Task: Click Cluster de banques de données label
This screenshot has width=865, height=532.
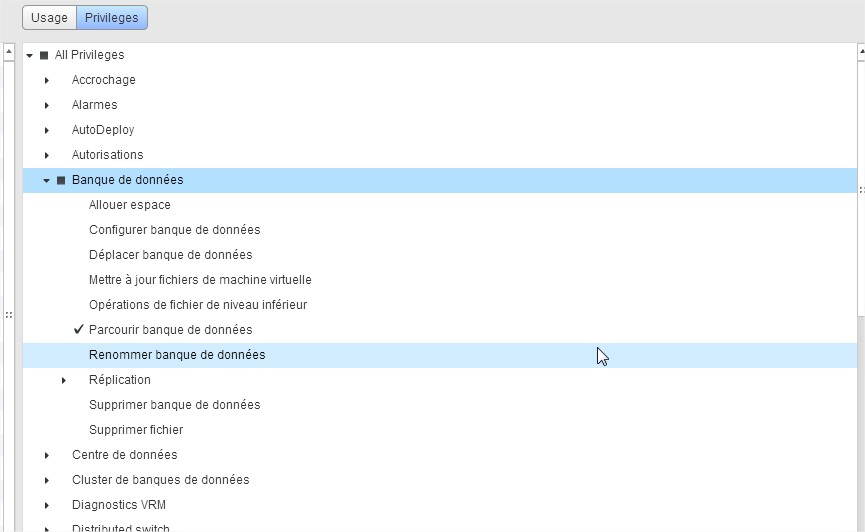Action: click(x=161, y=480)
